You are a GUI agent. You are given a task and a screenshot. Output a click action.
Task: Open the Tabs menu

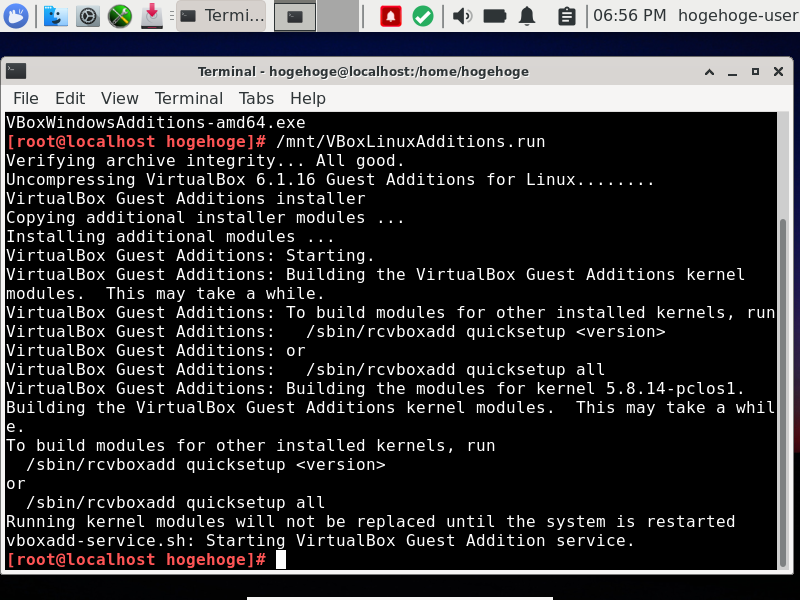click(257, 98)
